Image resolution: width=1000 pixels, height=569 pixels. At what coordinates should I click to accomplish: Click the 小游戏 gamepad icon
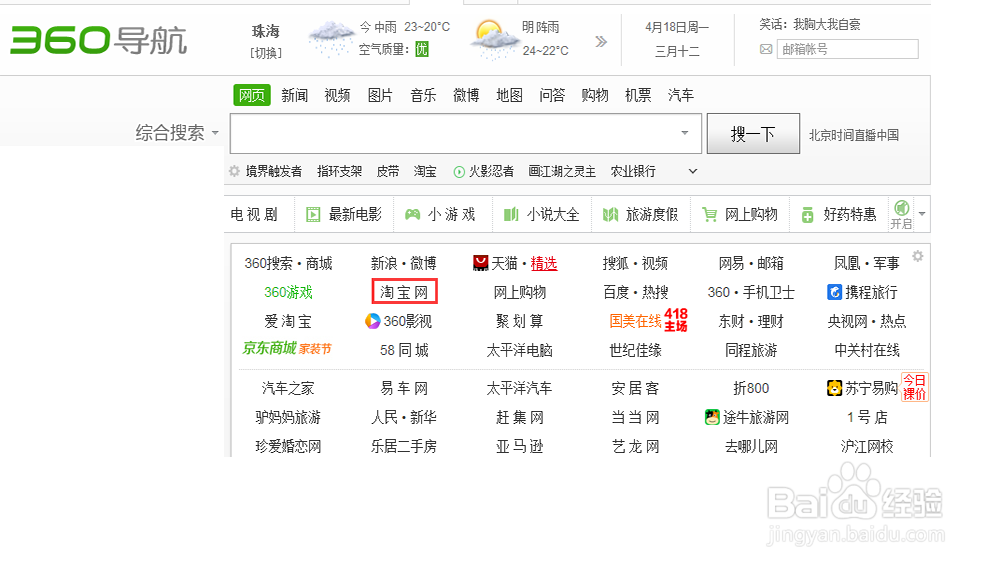point(413,214)
